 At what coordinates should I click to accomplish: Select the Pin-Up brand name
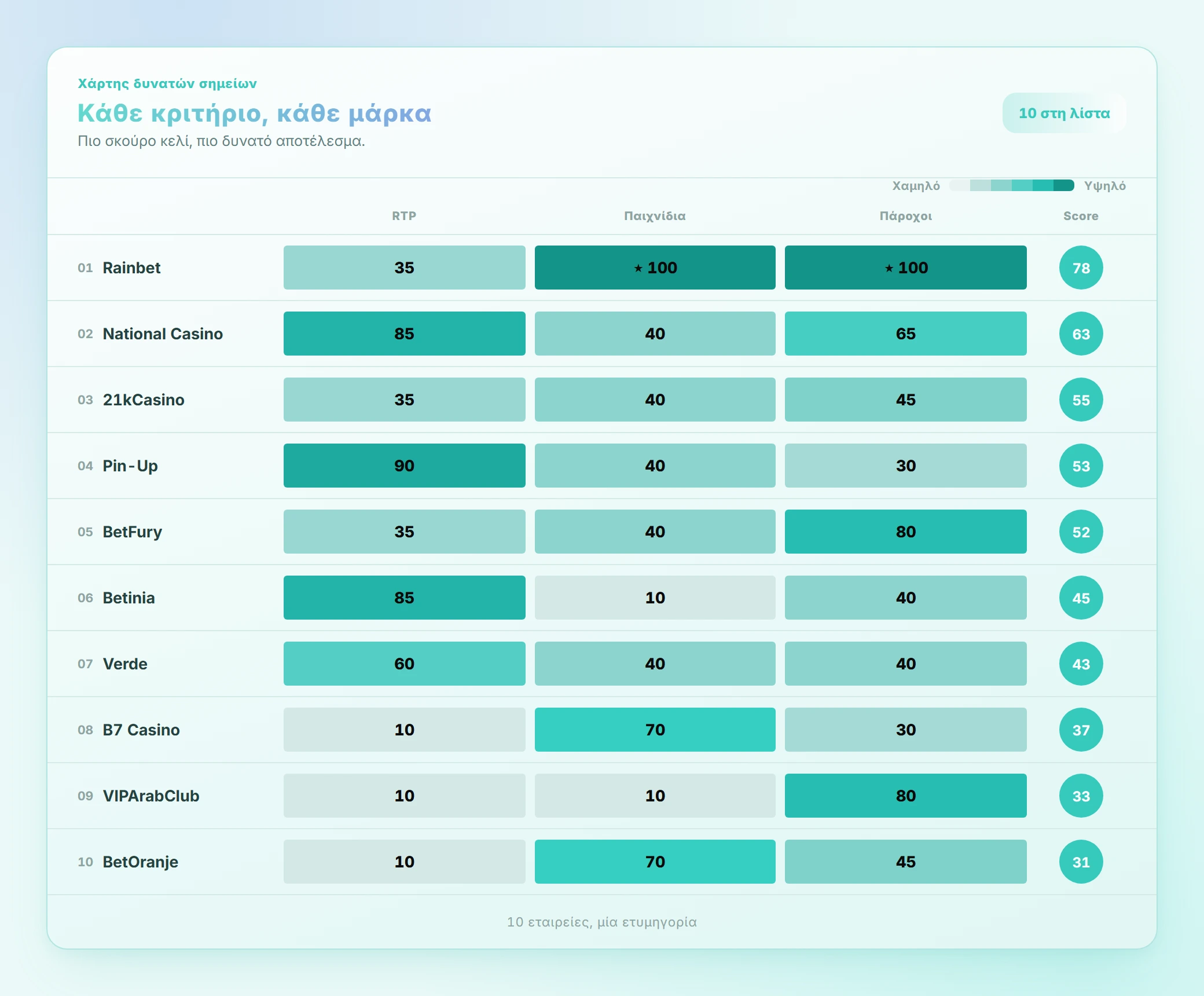(x=130, y=466)
